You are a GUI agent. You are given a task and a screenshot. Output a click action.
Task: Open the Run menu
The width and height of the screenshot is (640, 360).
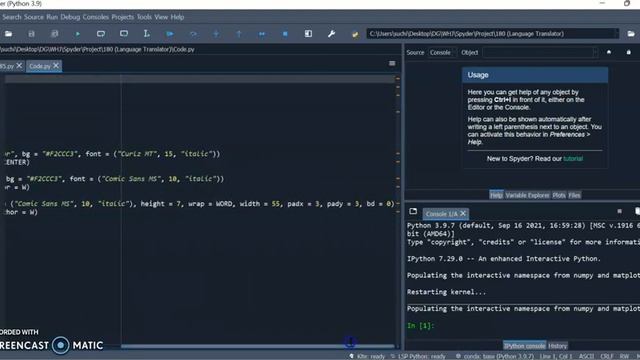point(52,17)
